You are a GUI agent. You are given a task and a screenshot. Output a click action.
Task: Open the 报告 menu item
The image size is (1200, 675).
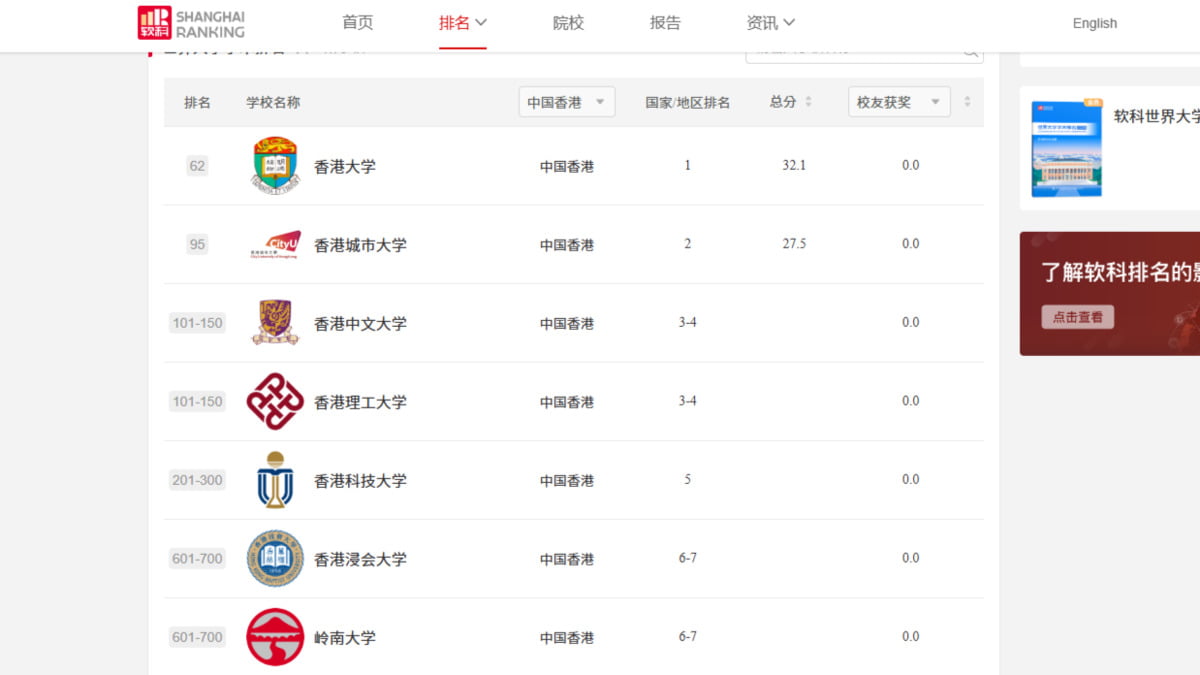click(665, 23)
